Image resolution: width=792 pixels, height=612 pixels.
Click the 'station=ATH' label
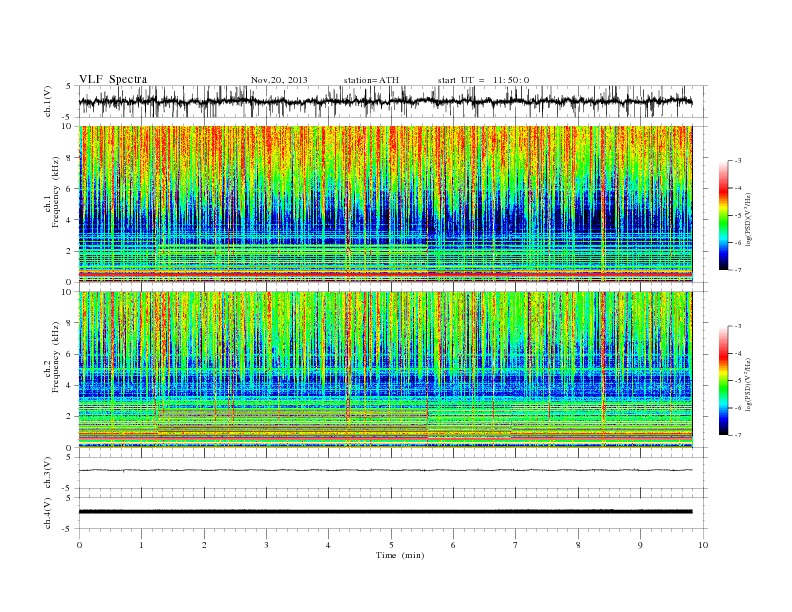(371, 80)
